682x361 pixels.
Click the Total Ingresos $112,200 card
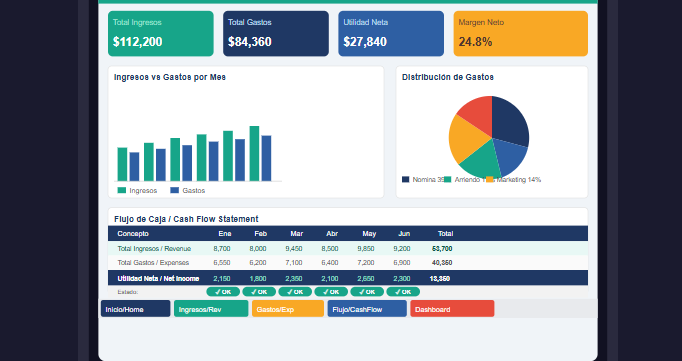point(161,34)
